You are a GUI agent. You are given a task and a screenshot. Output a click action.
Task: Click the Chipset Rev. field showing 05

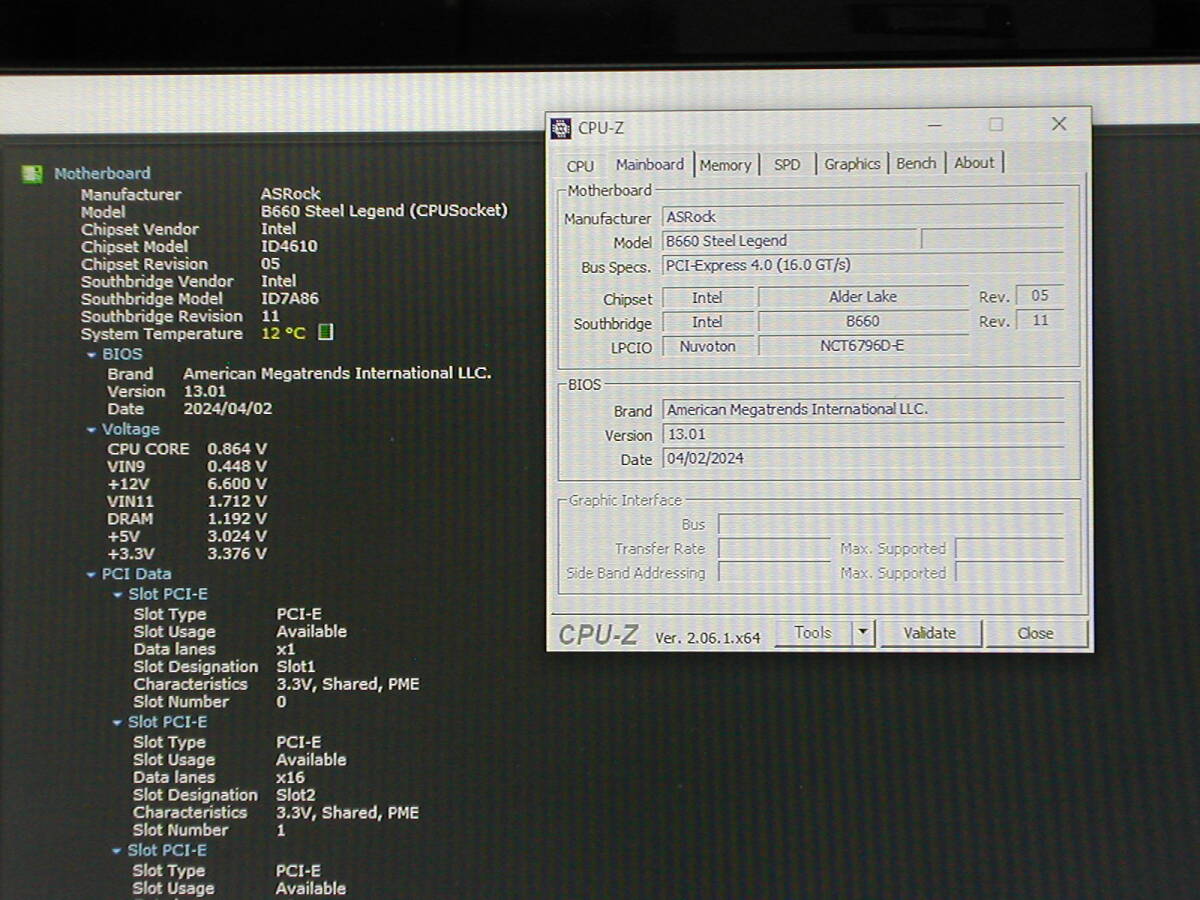[x=1040, y=296]
